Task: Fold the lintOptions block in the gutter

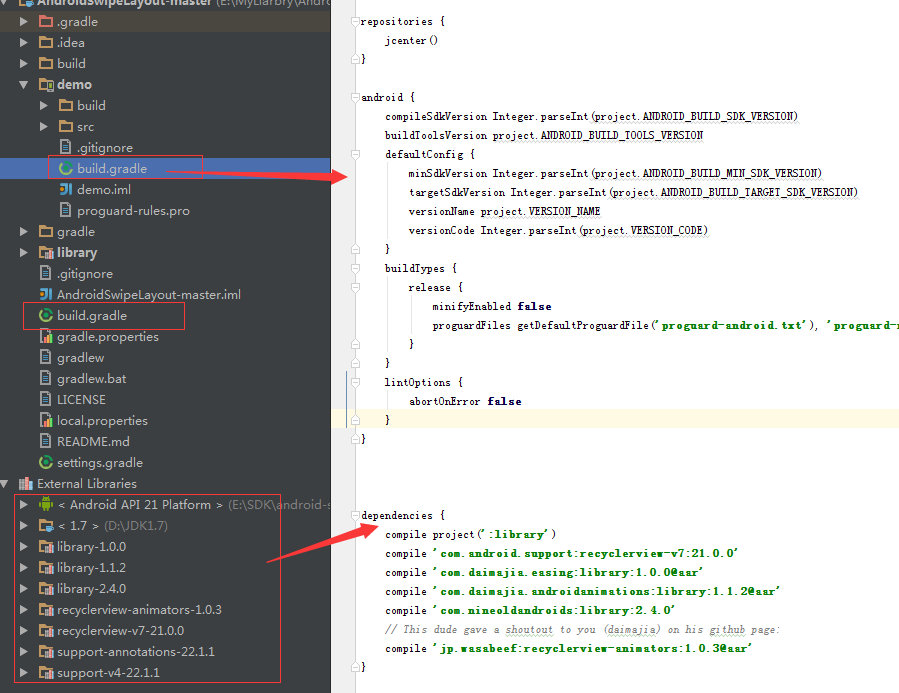Action: click(x=355, y=382)
